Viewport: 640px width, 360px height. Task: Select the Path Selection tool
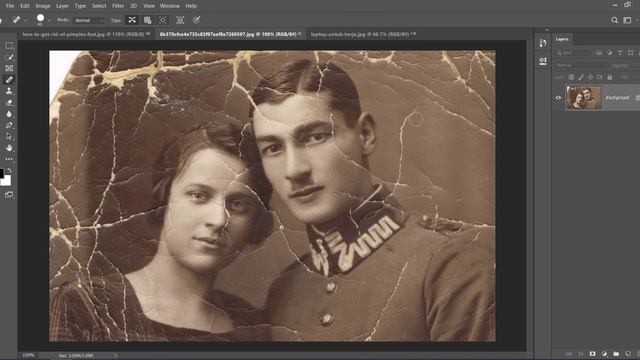[9, 137]
